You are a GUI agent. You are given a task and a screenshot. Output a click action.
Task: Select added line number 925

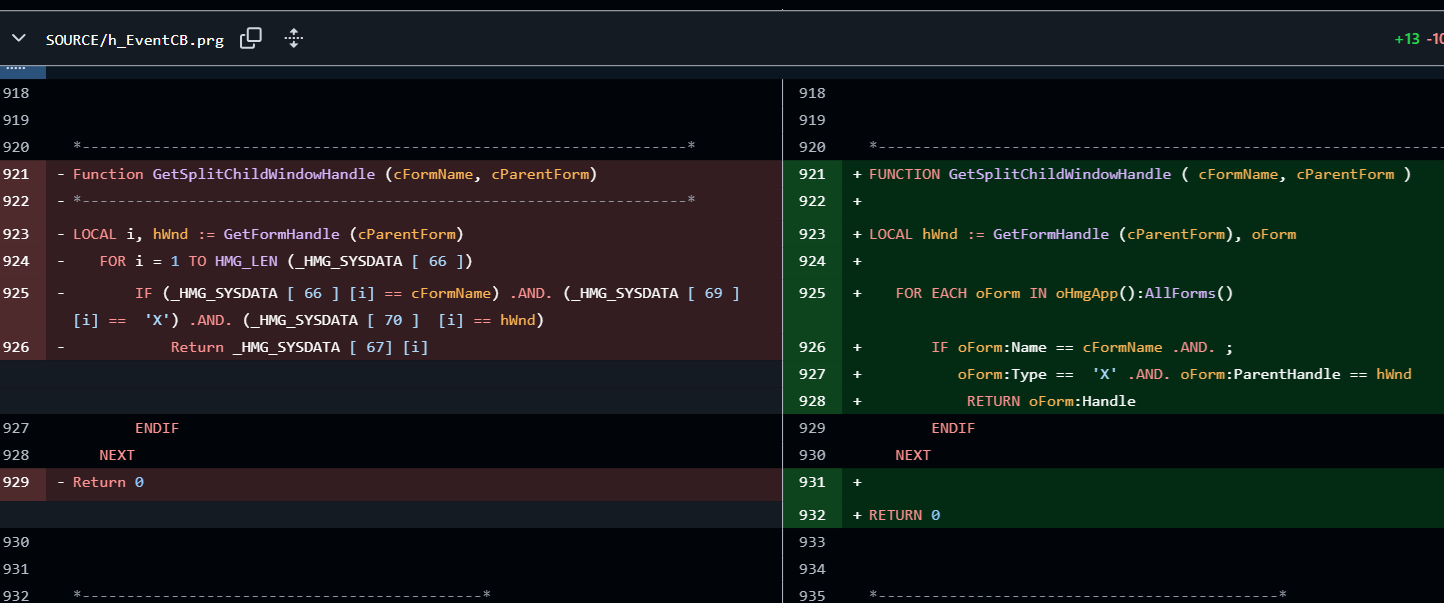(813, 293)
